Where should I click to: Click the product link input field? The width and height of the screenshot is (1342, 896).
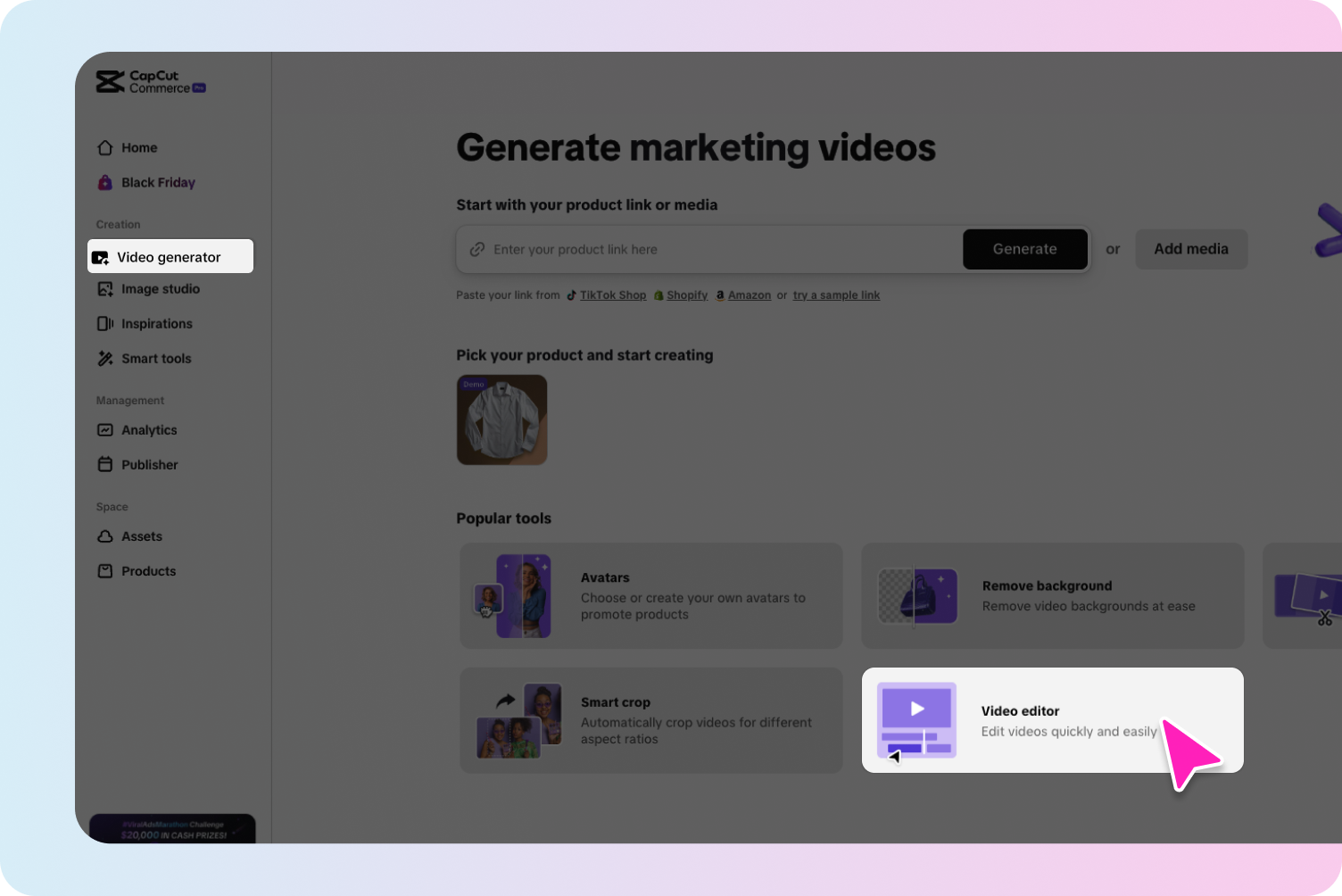pyautogui.click(x=705, y=249)
